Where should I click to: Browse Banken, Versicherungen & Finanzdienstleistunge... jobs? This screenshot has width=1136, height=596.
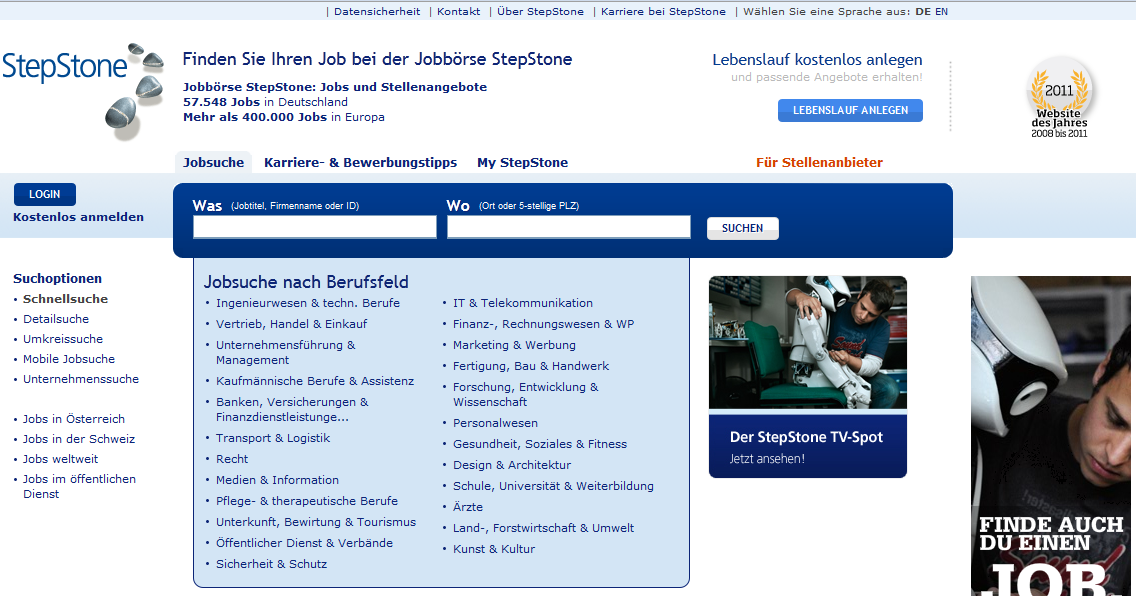(x=292, y=409)
